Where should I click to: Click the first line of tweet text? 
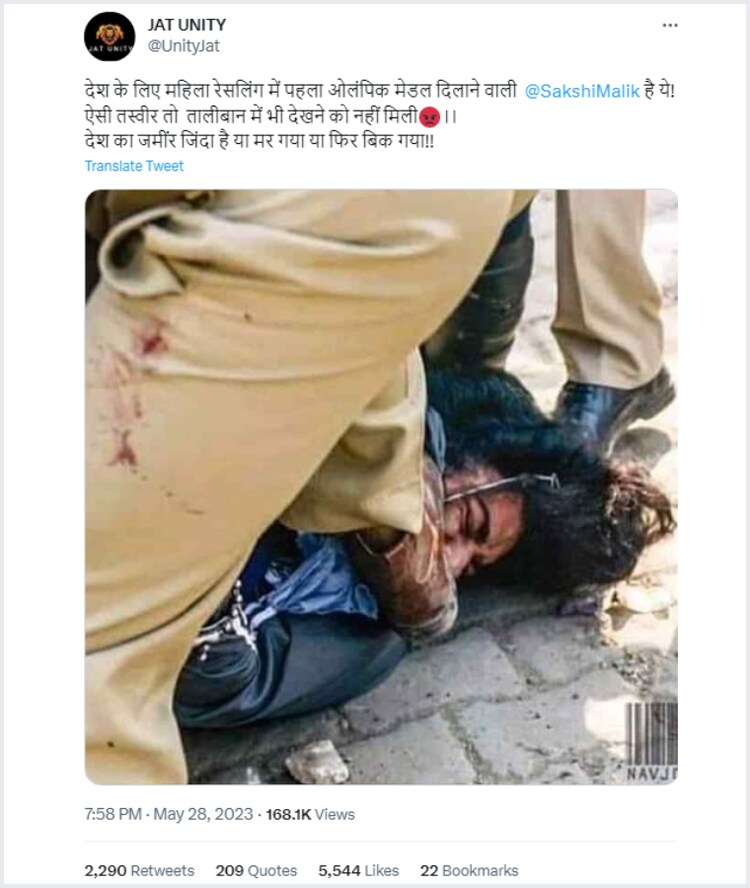[x=380, y=91]
